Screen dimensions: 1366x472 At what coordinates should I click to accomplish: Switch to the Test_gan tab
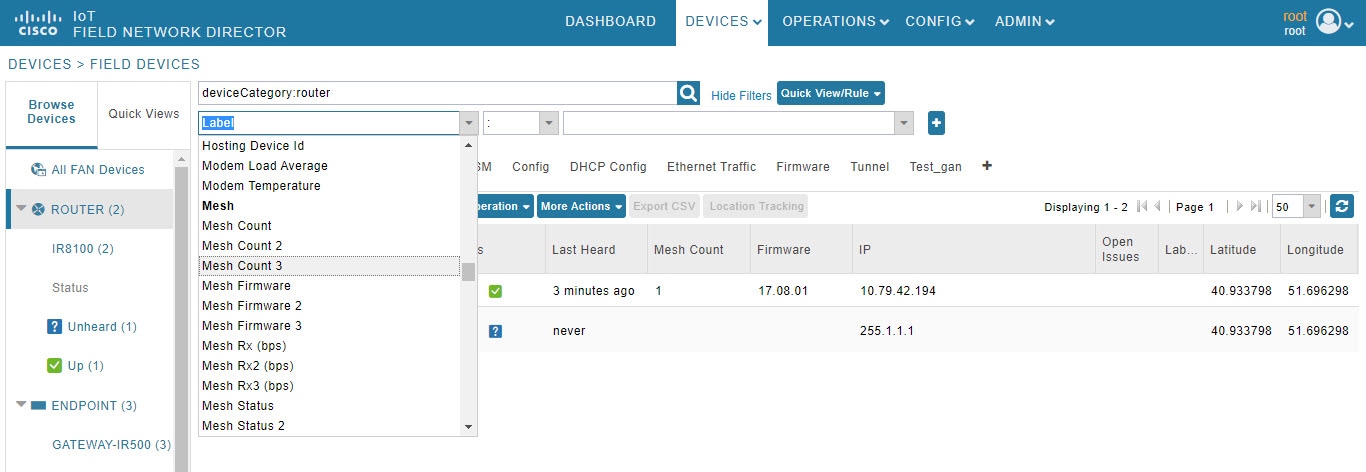[x=935, y=167]
